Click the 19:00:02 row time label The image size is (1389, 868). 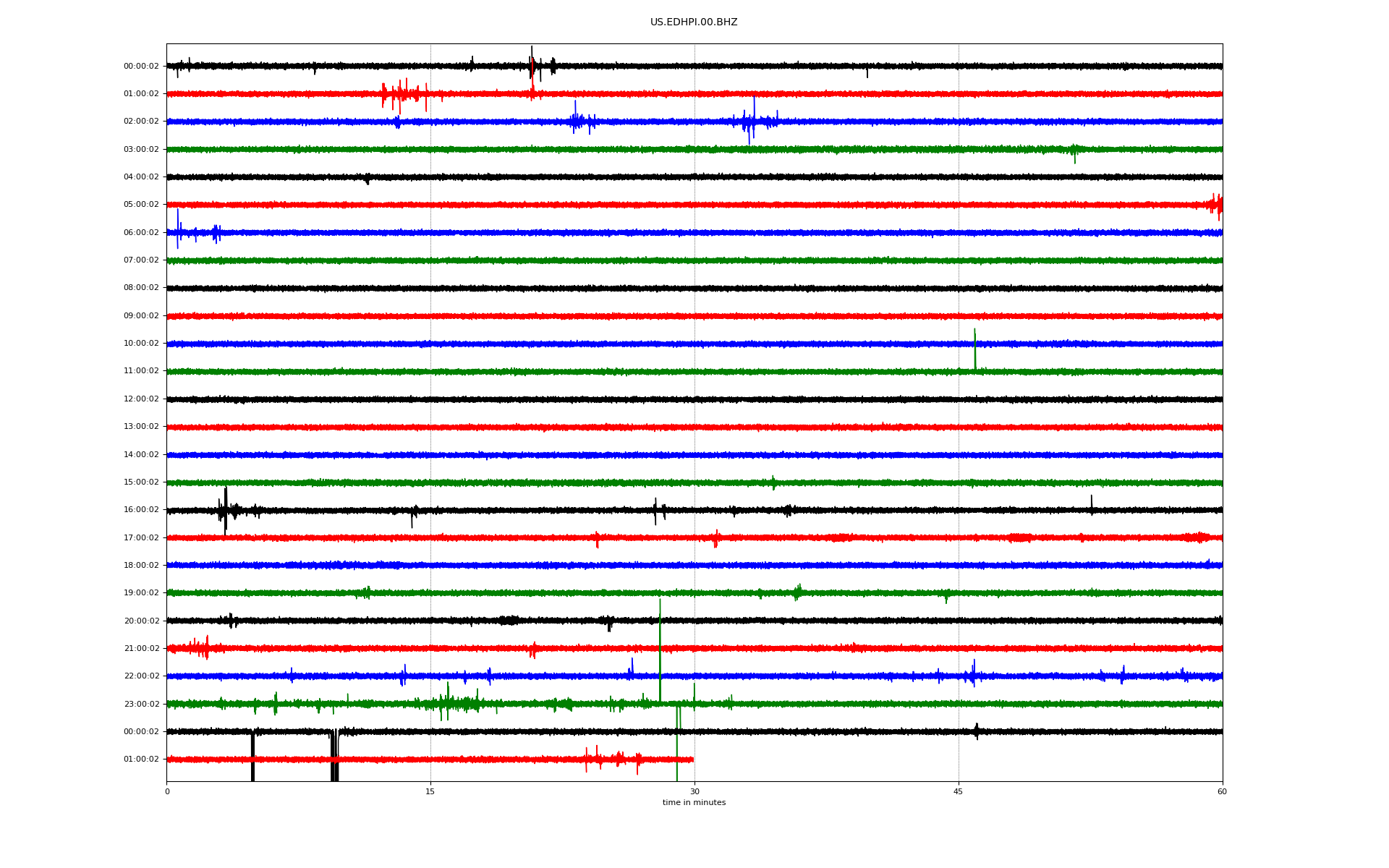141,593
